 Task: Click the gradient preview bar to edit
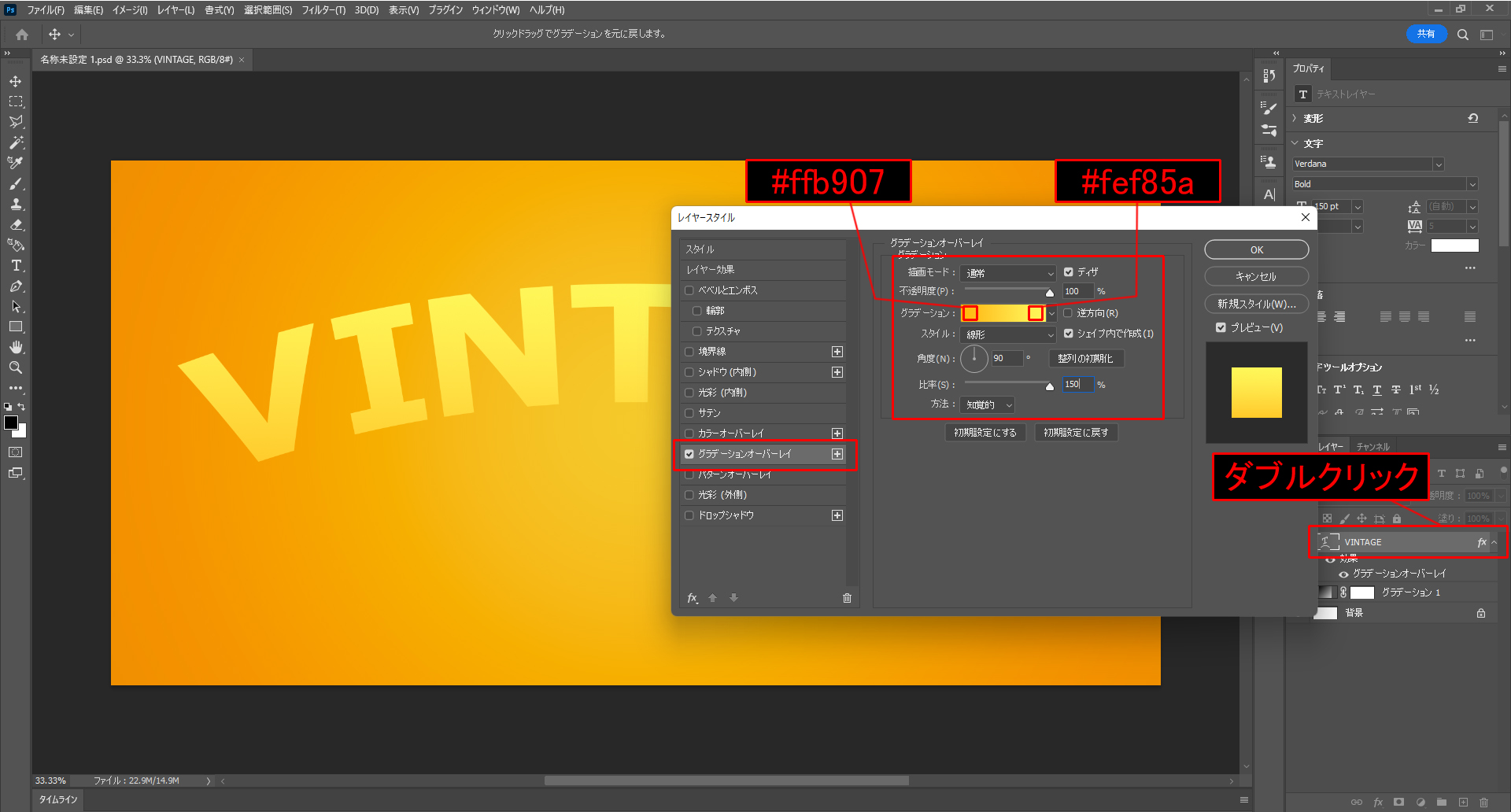click(x=1003, y=313)
